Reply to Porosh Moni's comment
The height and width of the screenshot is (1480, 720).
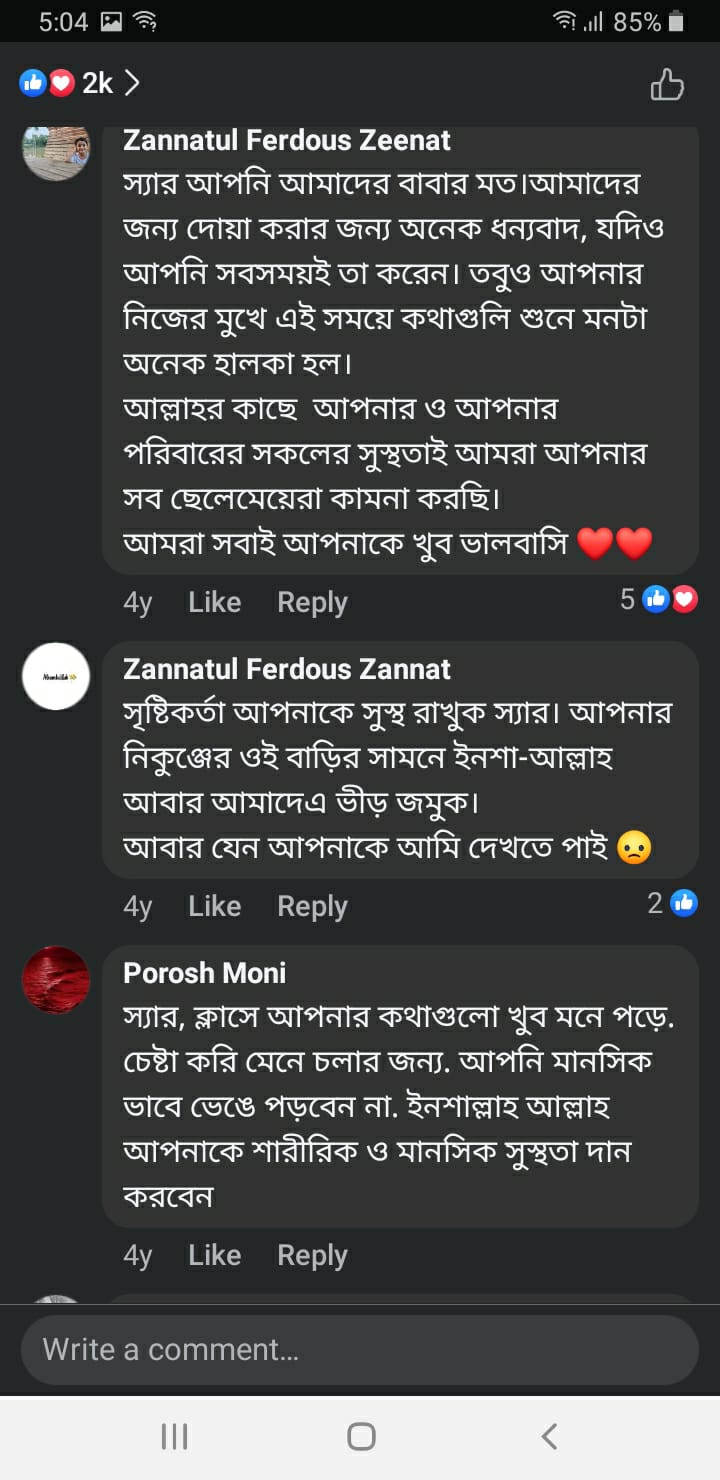[x=312, y=1255]
